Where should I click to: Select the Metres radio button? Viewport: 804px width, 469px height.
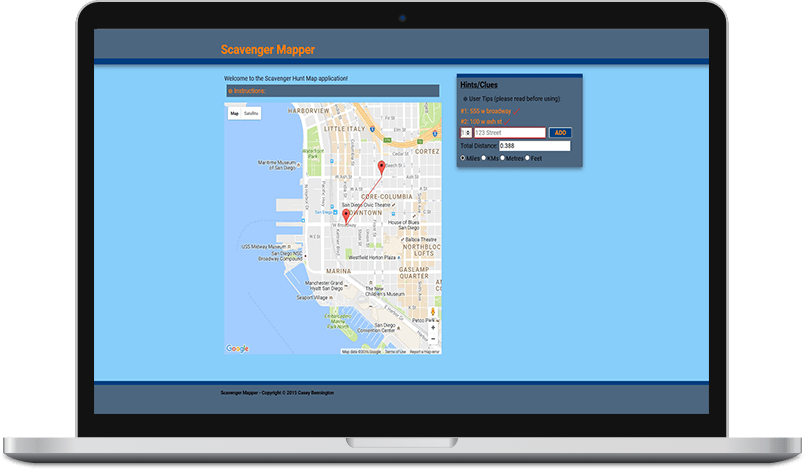(502, 158)
